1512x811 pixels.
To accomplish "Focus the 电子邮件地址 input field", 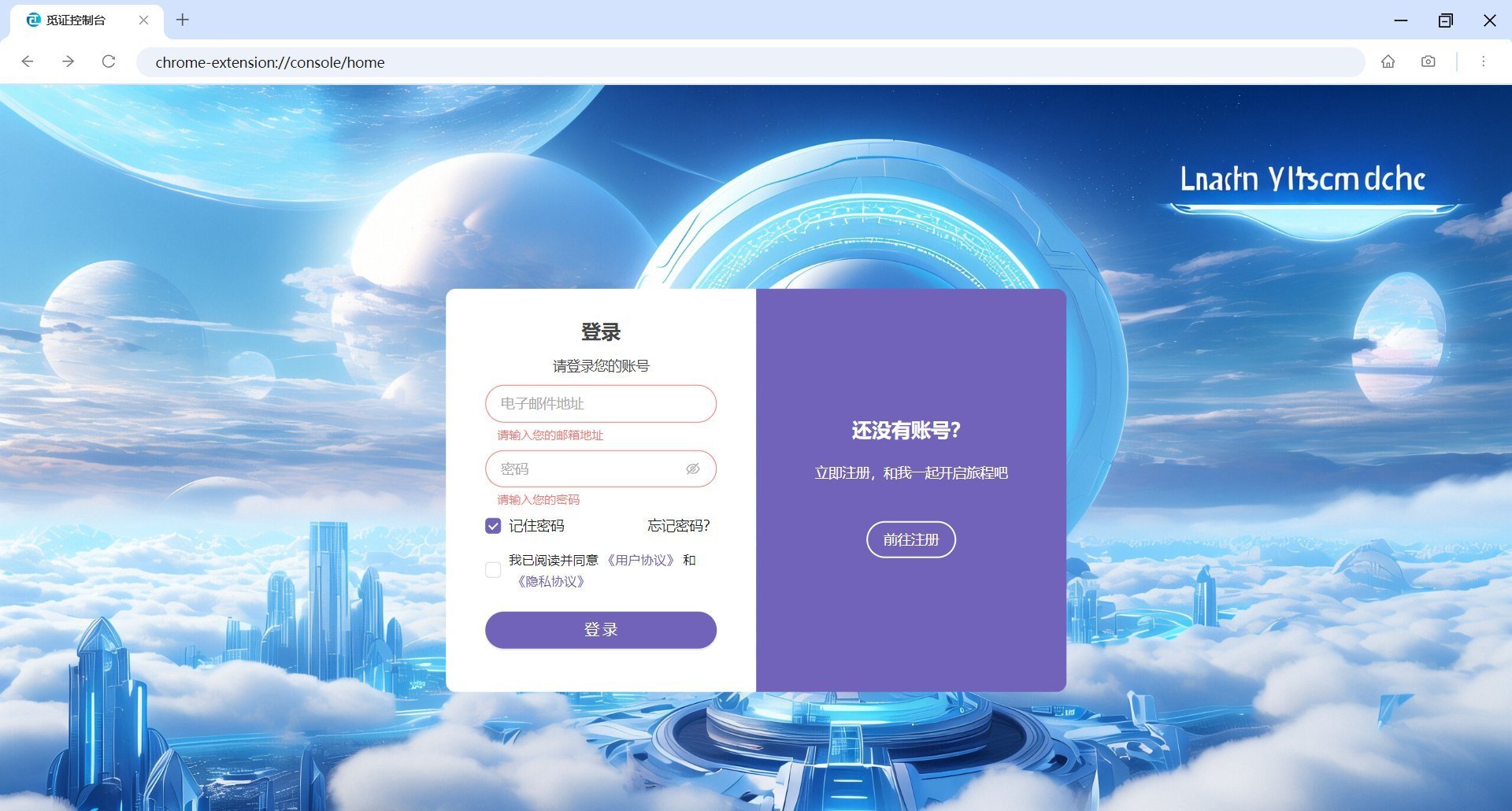I will 600,404.
